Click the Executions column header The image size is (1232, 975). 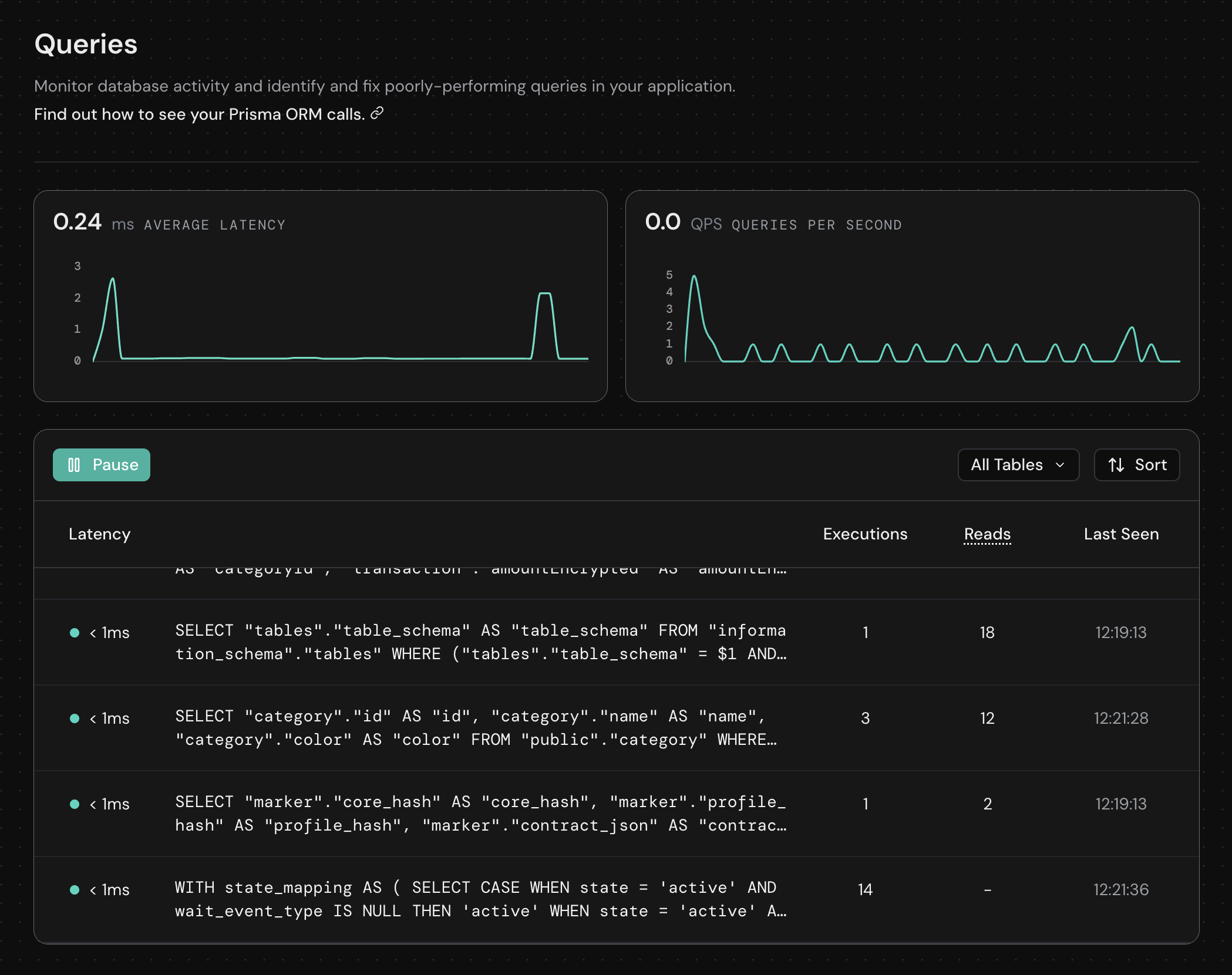(x=865, y=534)
